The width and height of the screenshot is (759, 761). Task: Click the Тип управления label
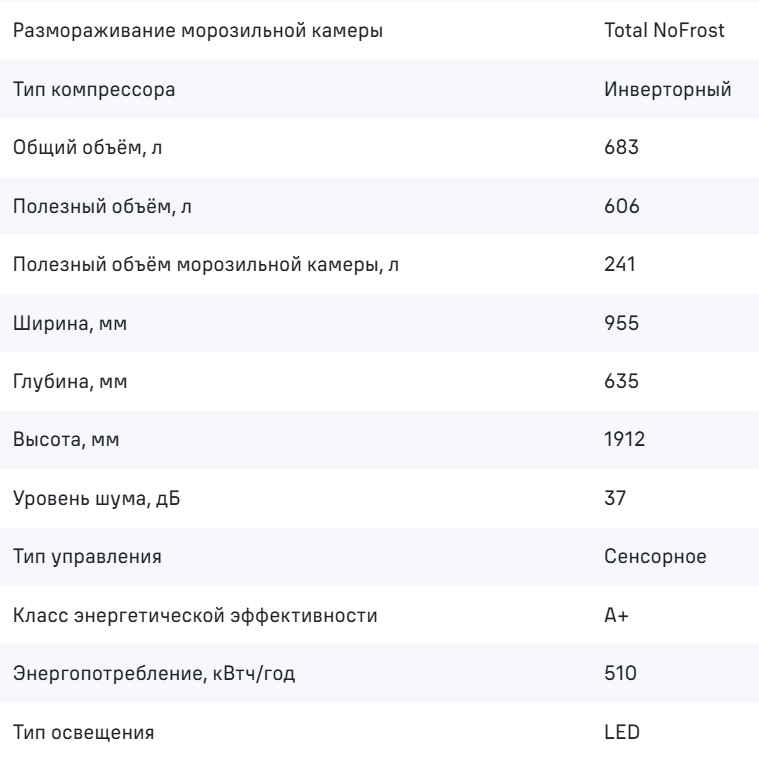click(87, 557)
